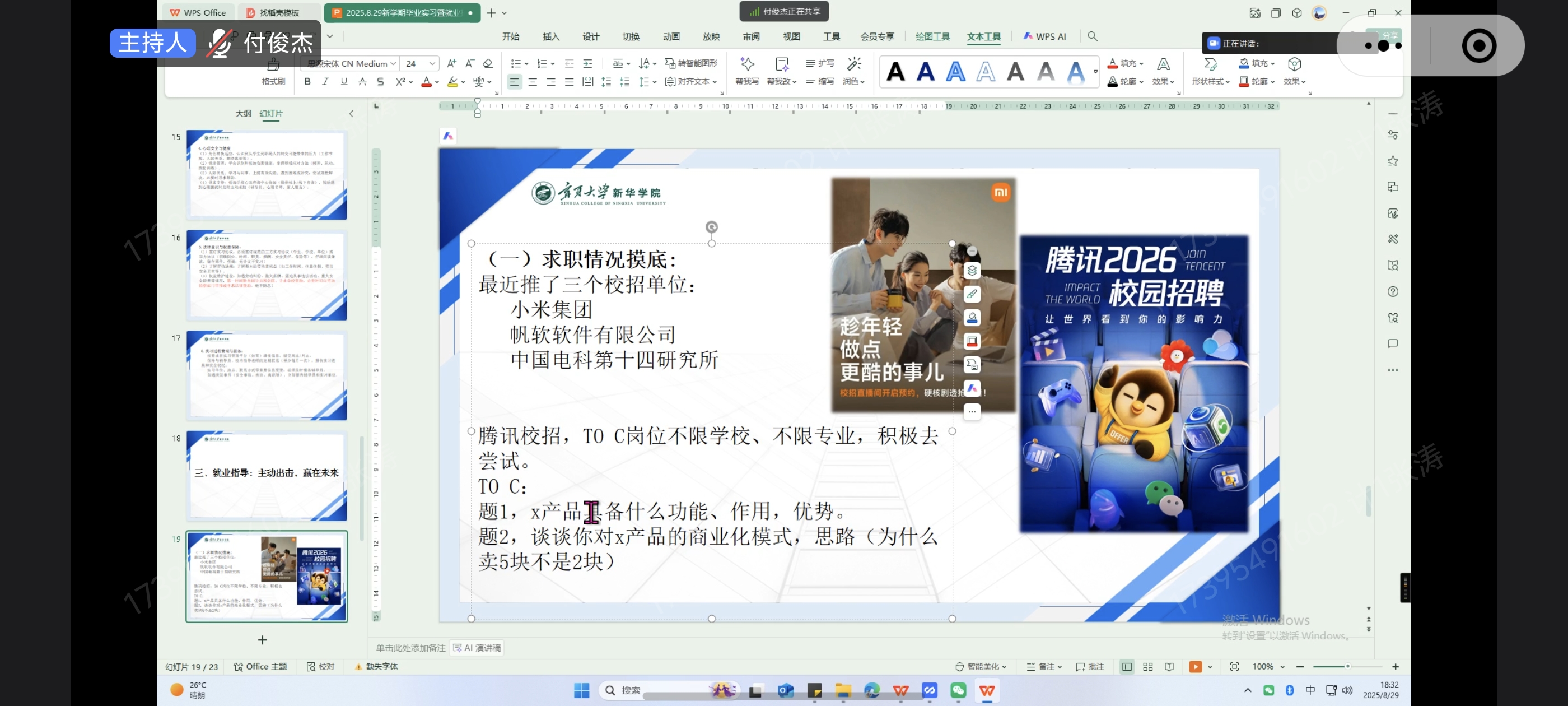Screen dimensions: 1568x706
Task: Click 批注 button in status bar
Action: click(x=1090, y=666)
